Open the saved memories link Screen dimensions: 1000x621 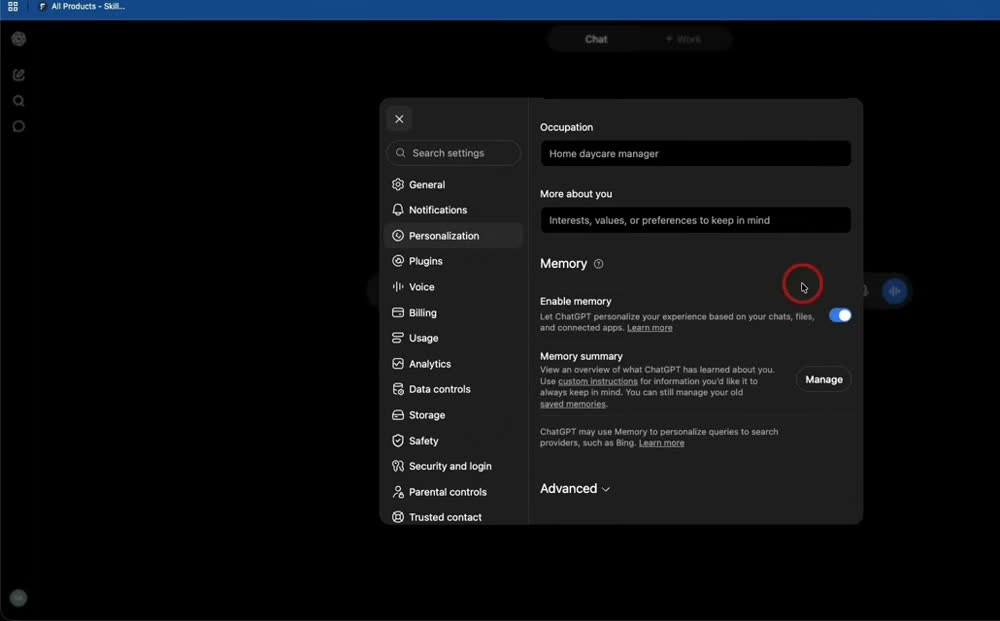(573, 404)
